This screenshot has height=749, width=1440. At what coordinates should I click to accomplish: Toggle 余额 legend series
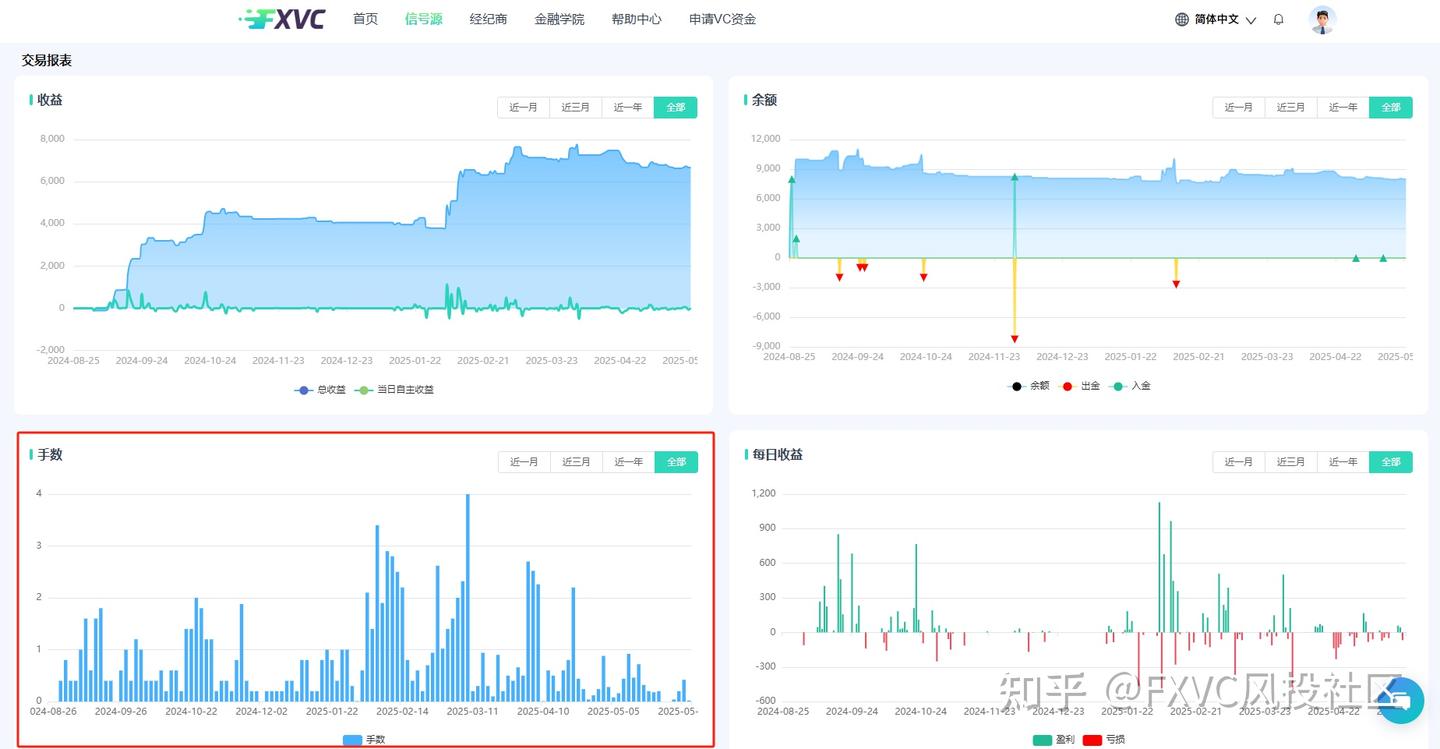(x=1028, y=386)
